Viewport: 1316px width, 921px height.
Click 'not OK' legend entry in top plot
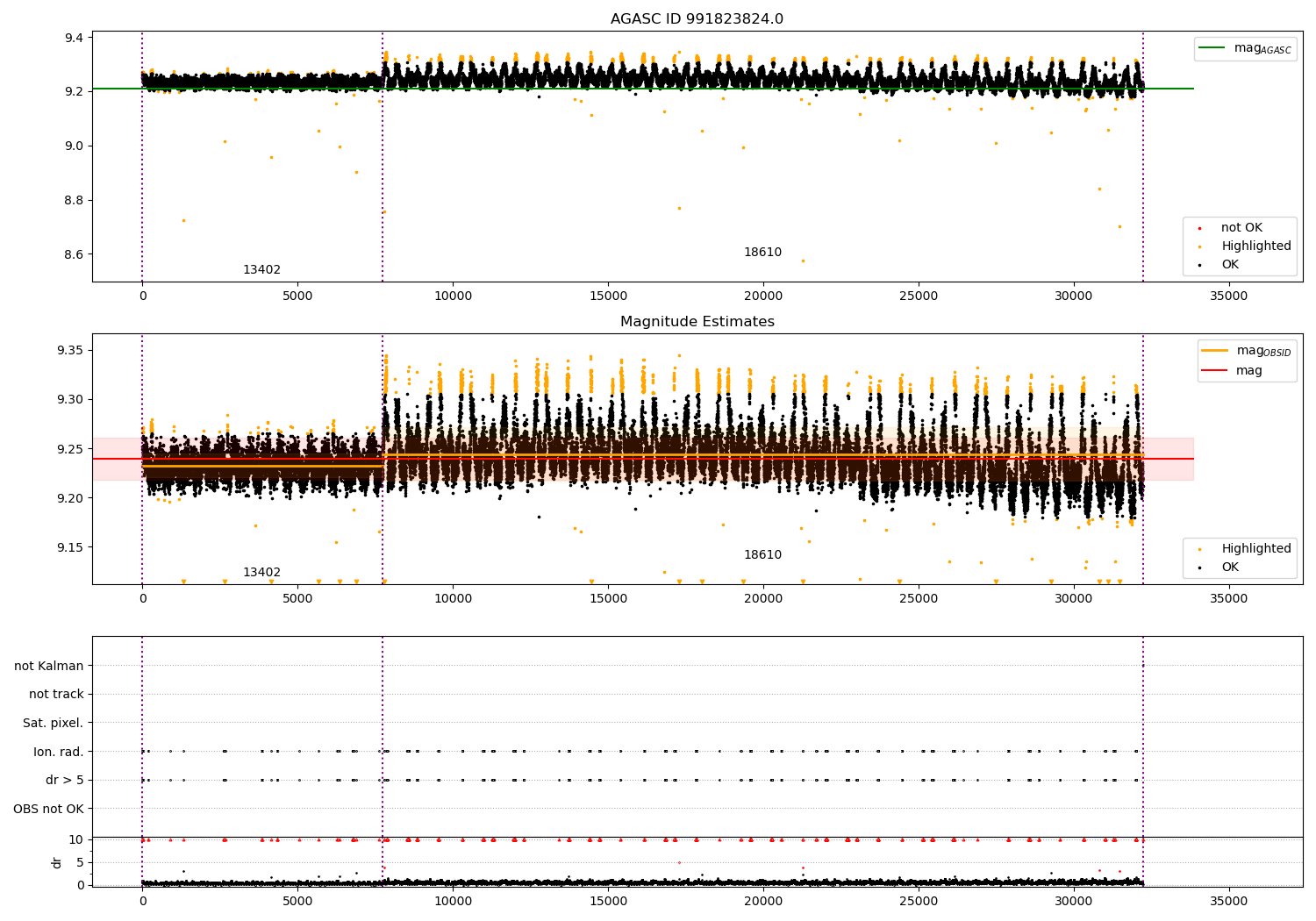1241,228
